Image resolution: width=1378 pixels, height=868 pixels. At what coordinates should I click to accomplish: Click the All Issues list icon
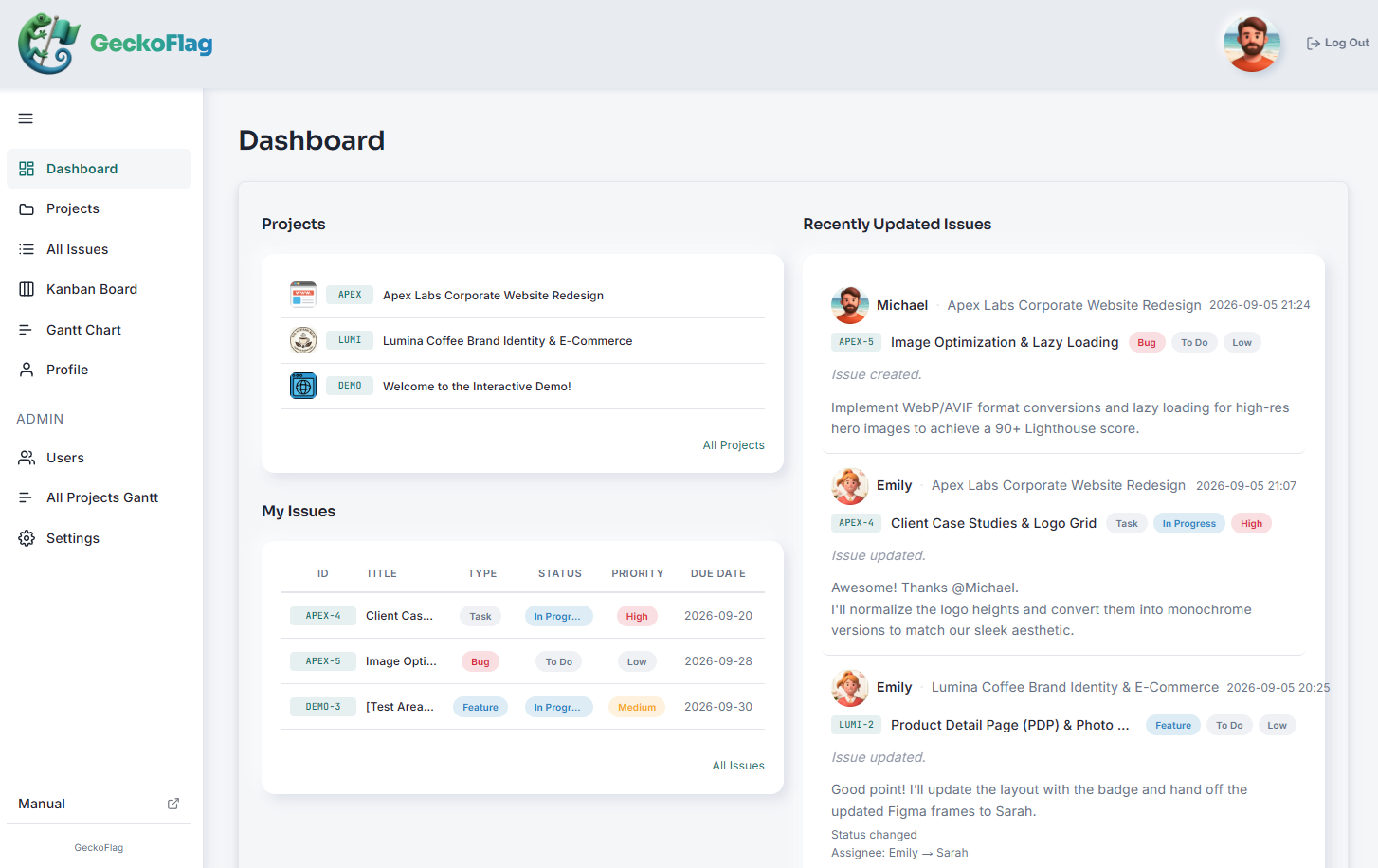[x=27, y=249]
